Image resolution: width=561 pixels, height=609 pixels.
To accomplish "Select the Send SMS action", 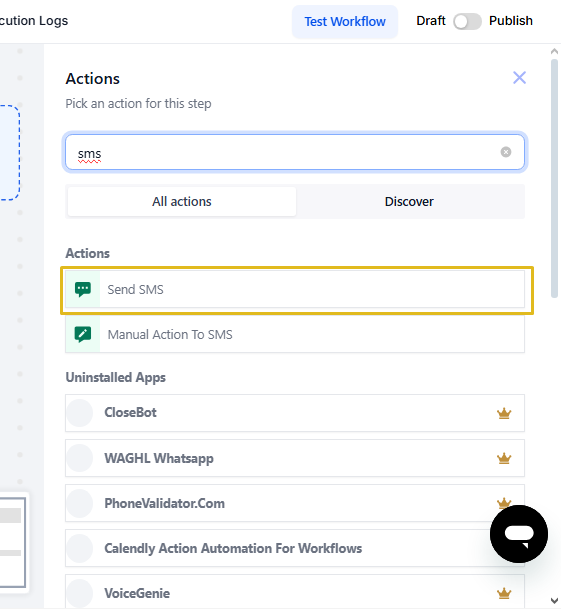I will point(295,289).
